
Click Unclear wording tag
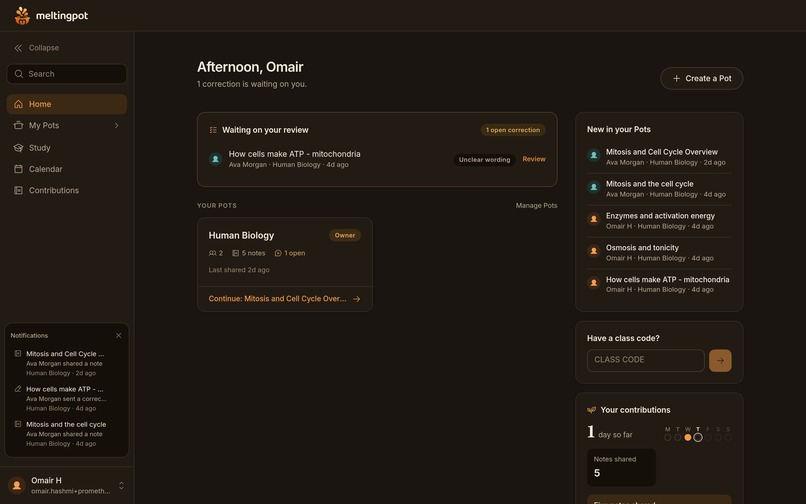tap(484, 159)
